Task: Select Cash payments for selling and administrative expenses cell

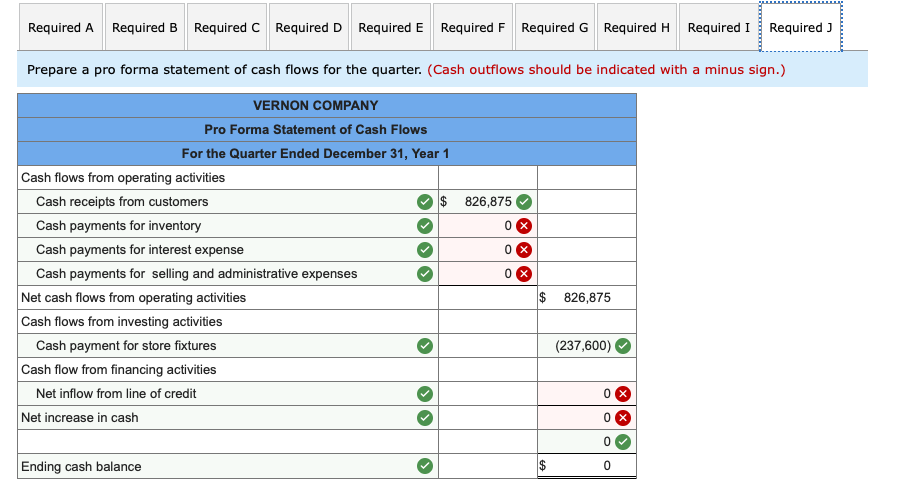Action: [x=228, y=274]
